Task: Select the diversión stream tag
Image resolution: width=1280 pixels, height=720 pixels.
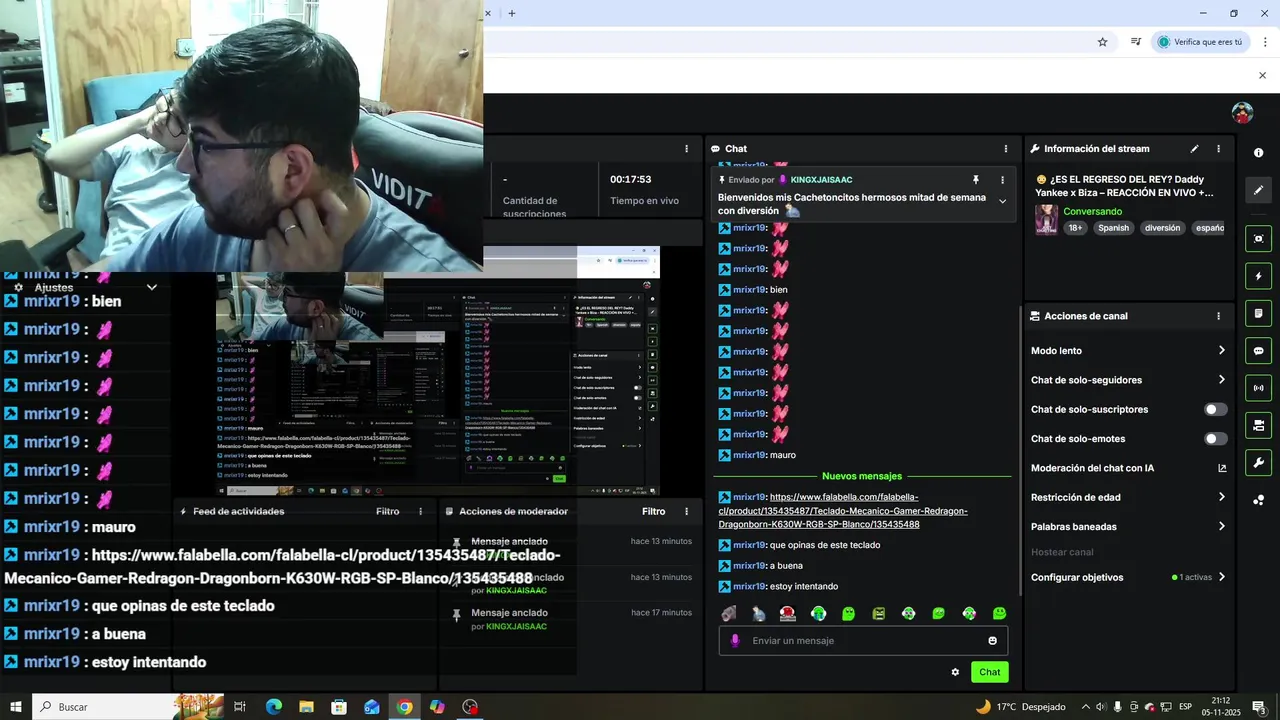Action: (1162, 228)
